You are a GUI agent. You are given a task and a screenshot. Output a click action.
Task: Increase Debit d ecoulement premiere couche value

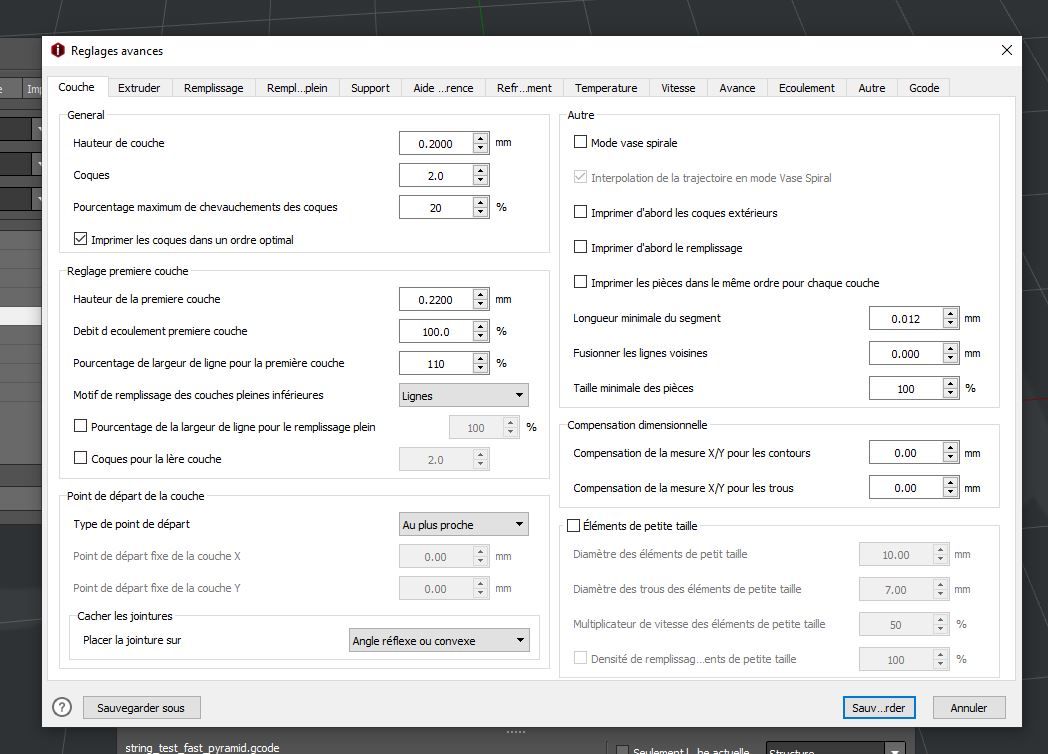pos(481,326)
